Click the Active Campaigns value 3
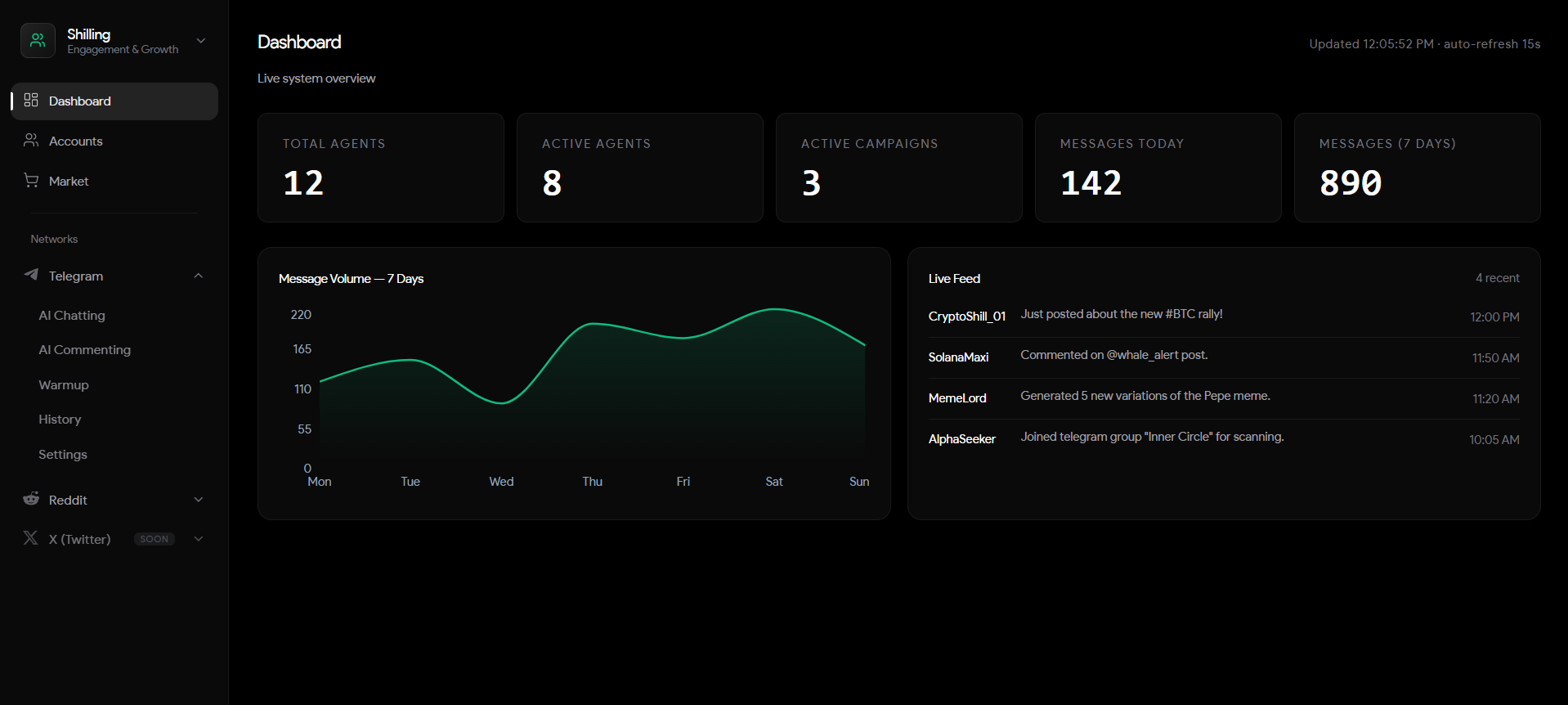 click(811, 182)
